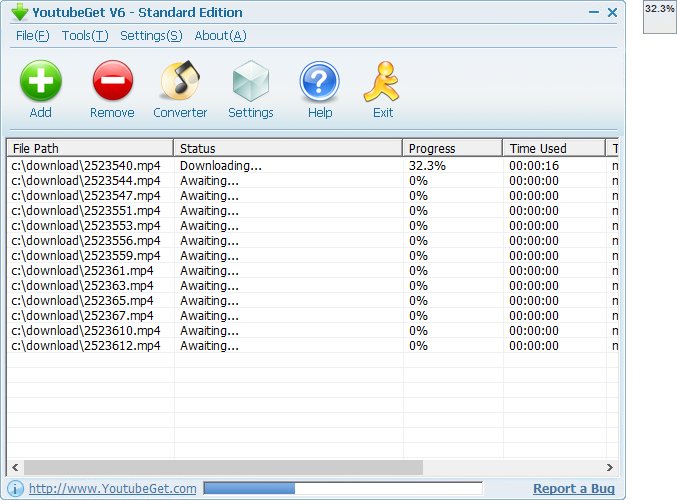Minimize the YoutubeGet window

[x=594, y=13]
